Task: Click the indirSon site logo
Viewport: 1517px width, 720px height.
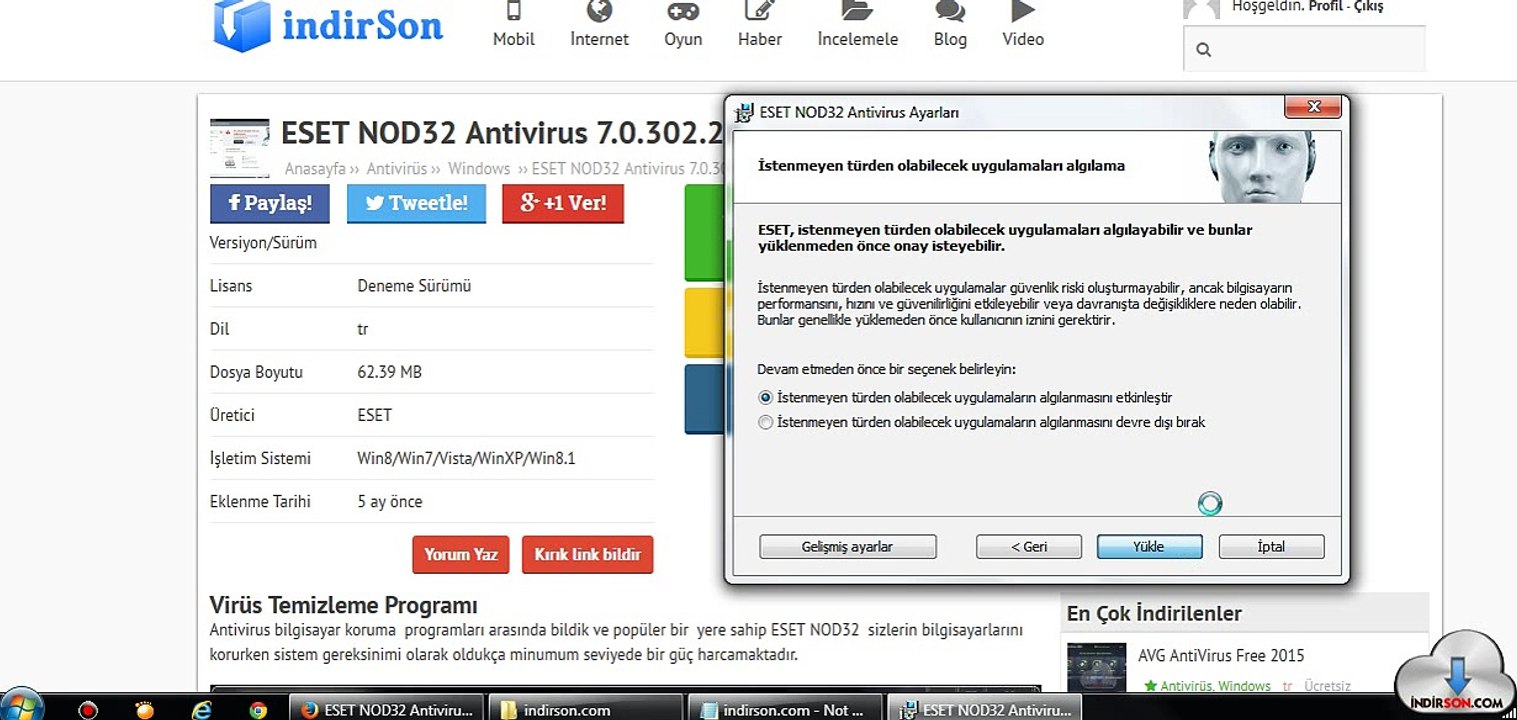Action: point(327,25)
